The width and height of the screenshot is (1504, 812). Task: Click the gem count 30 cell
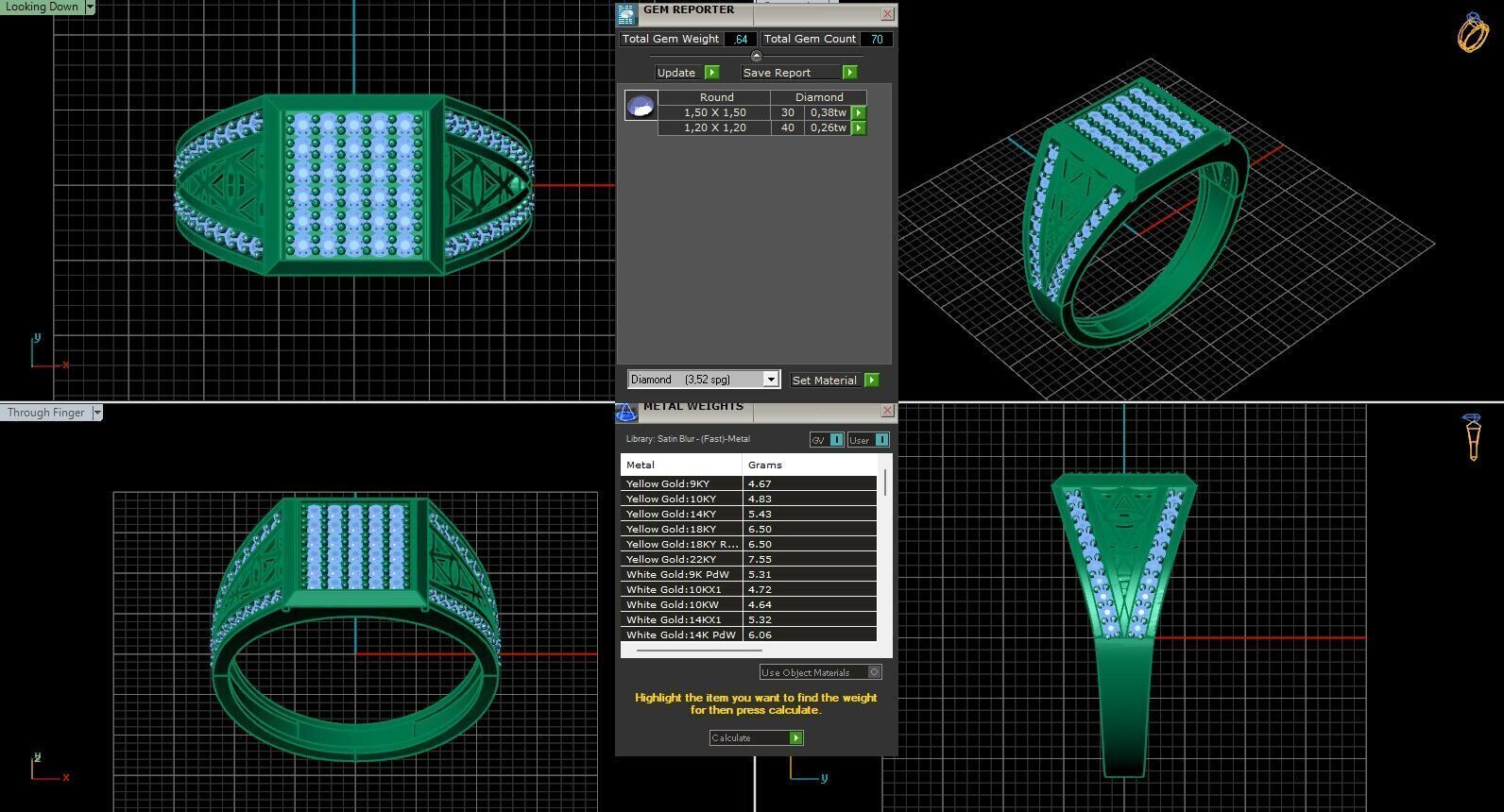tap(788, 112)
